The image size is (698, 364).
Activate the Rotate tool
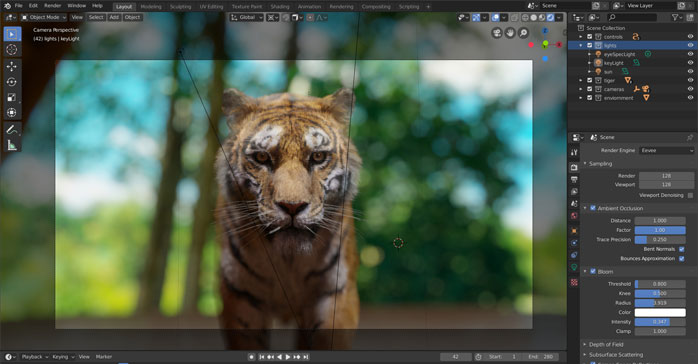(12, 82)
